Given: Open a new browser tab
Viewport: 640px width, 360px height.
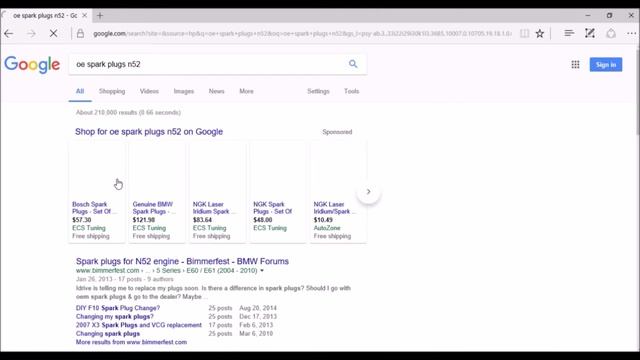Looking at the screenshot, I should pyautogui.click(x=100, y=16).
